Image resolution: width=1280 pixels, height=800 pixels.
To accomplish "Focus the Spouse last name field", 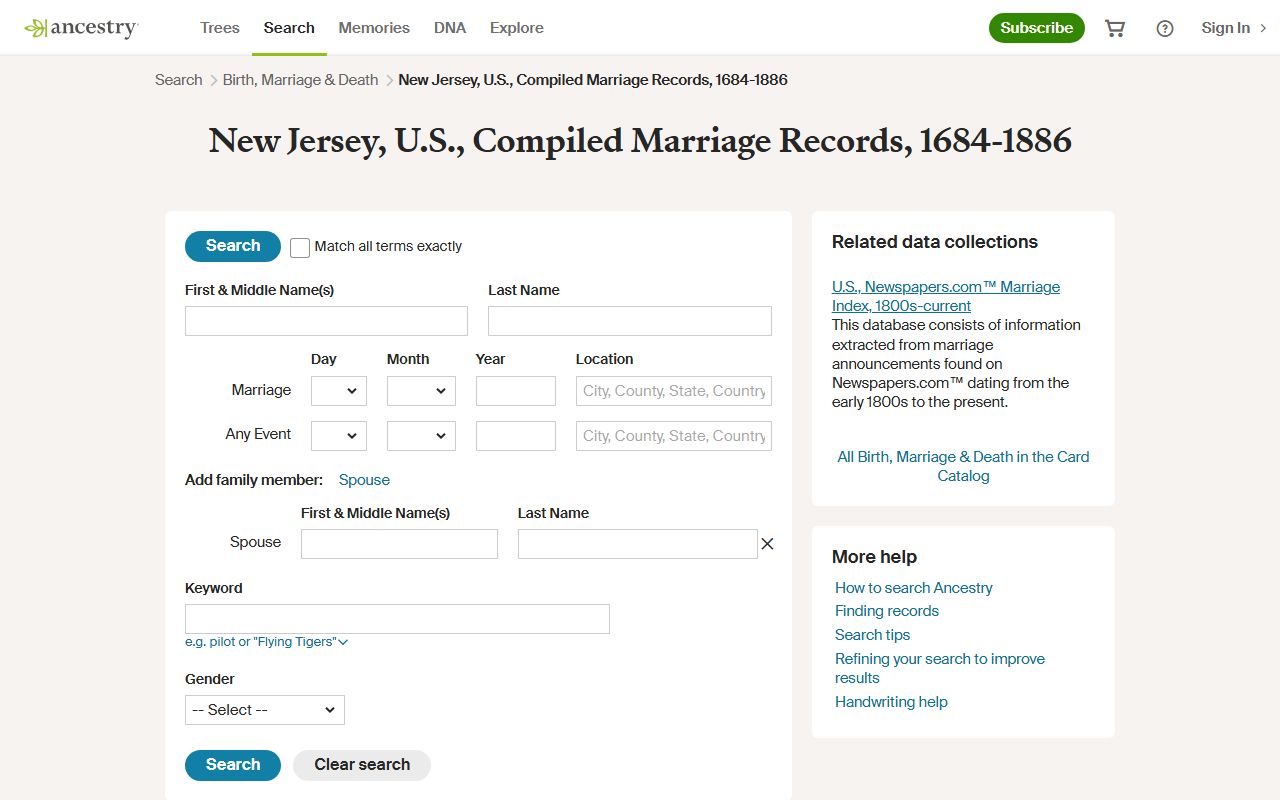I will tap(638, 544).
